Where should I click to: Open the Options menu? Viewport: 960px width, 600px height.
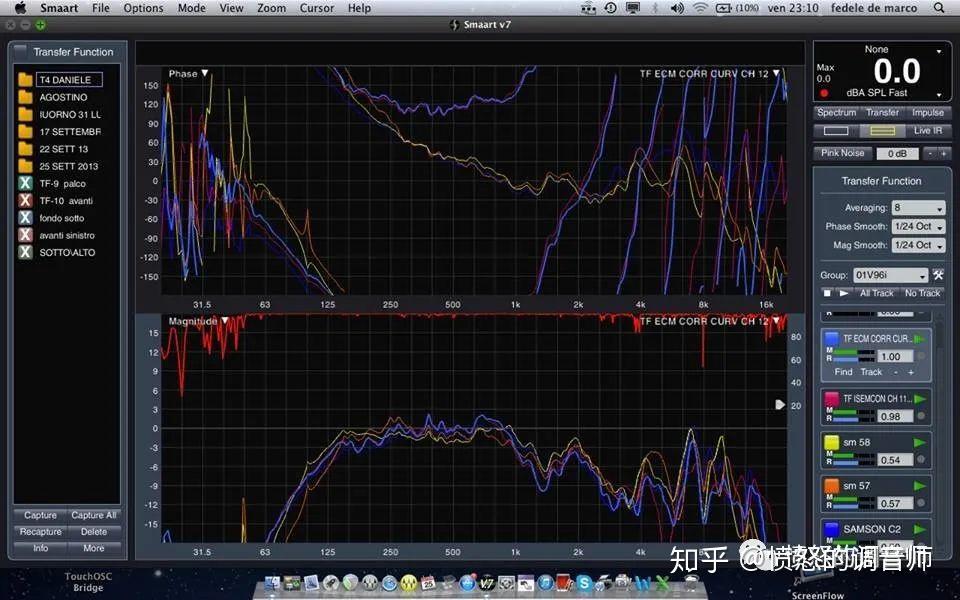[143, 8]
